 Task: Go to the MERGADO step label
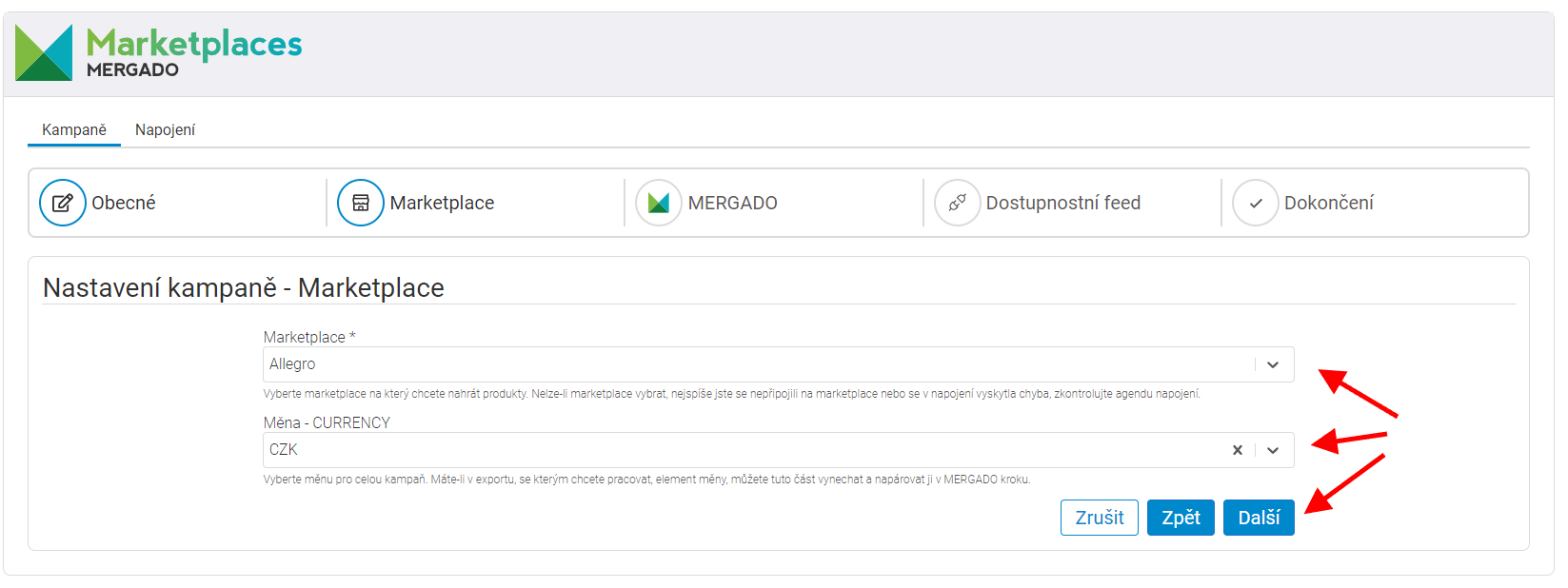tap(732, 203)
